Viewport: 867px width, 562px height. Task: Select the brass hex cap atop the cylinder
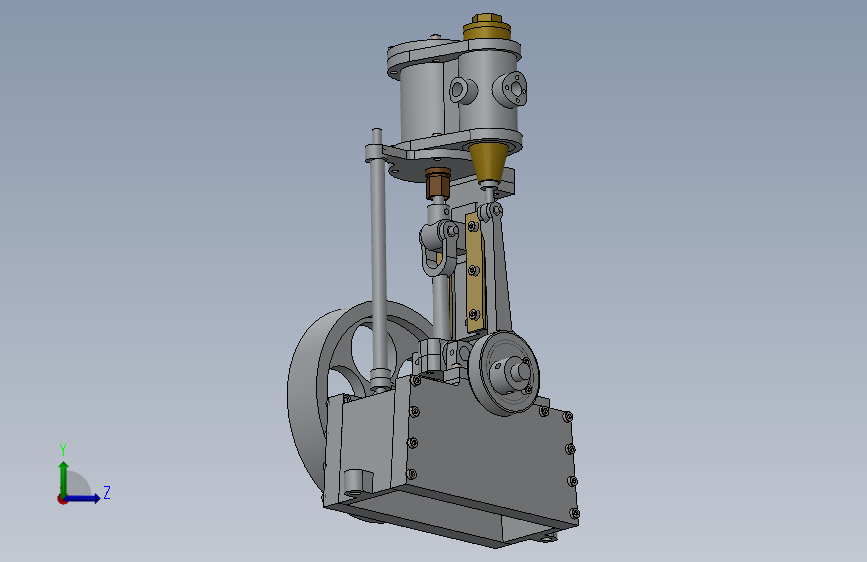pyautogui.click(x=487, y=27)
